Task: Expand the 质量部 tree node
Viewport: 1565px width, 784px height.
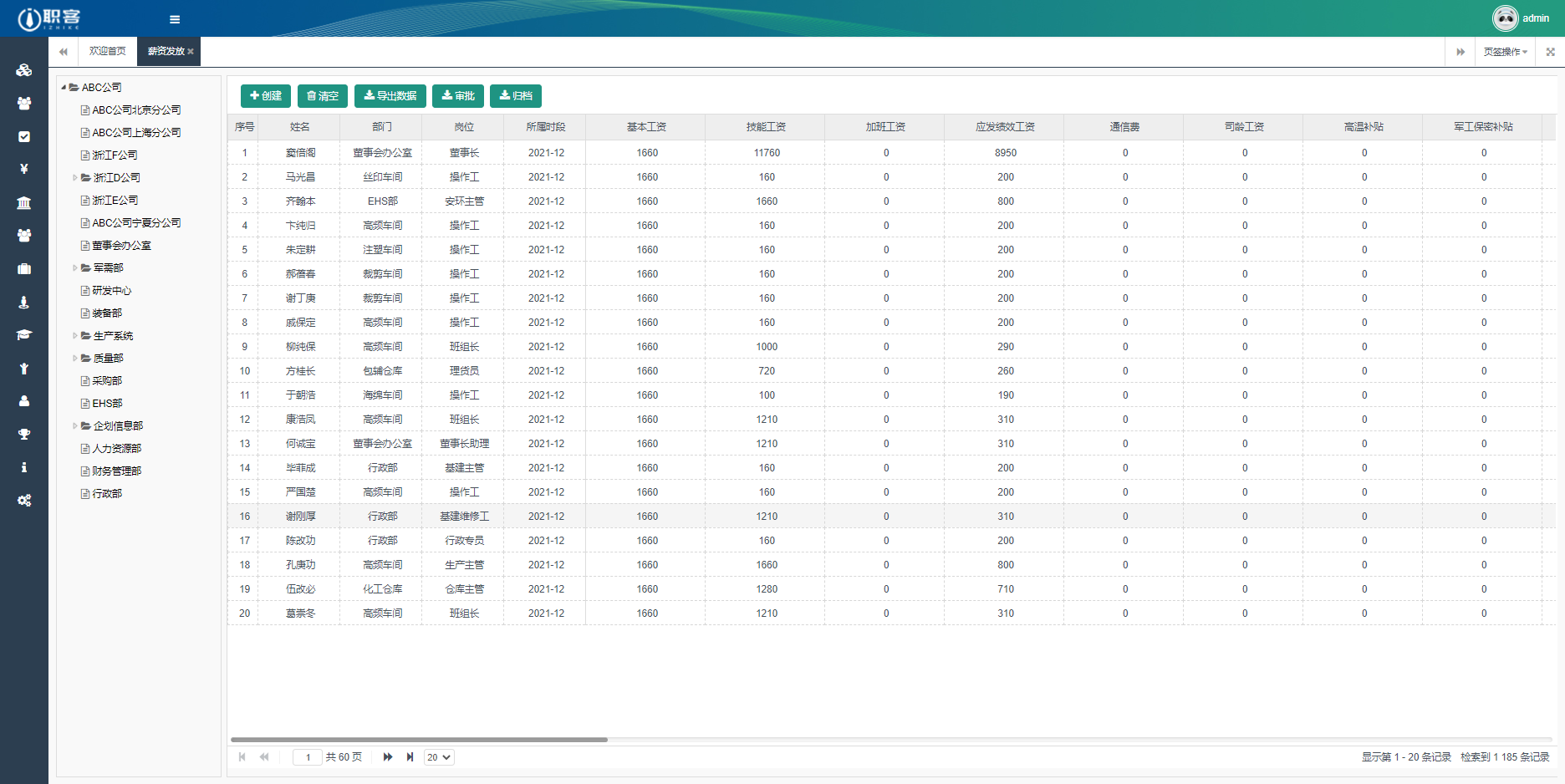Action: 75,359
